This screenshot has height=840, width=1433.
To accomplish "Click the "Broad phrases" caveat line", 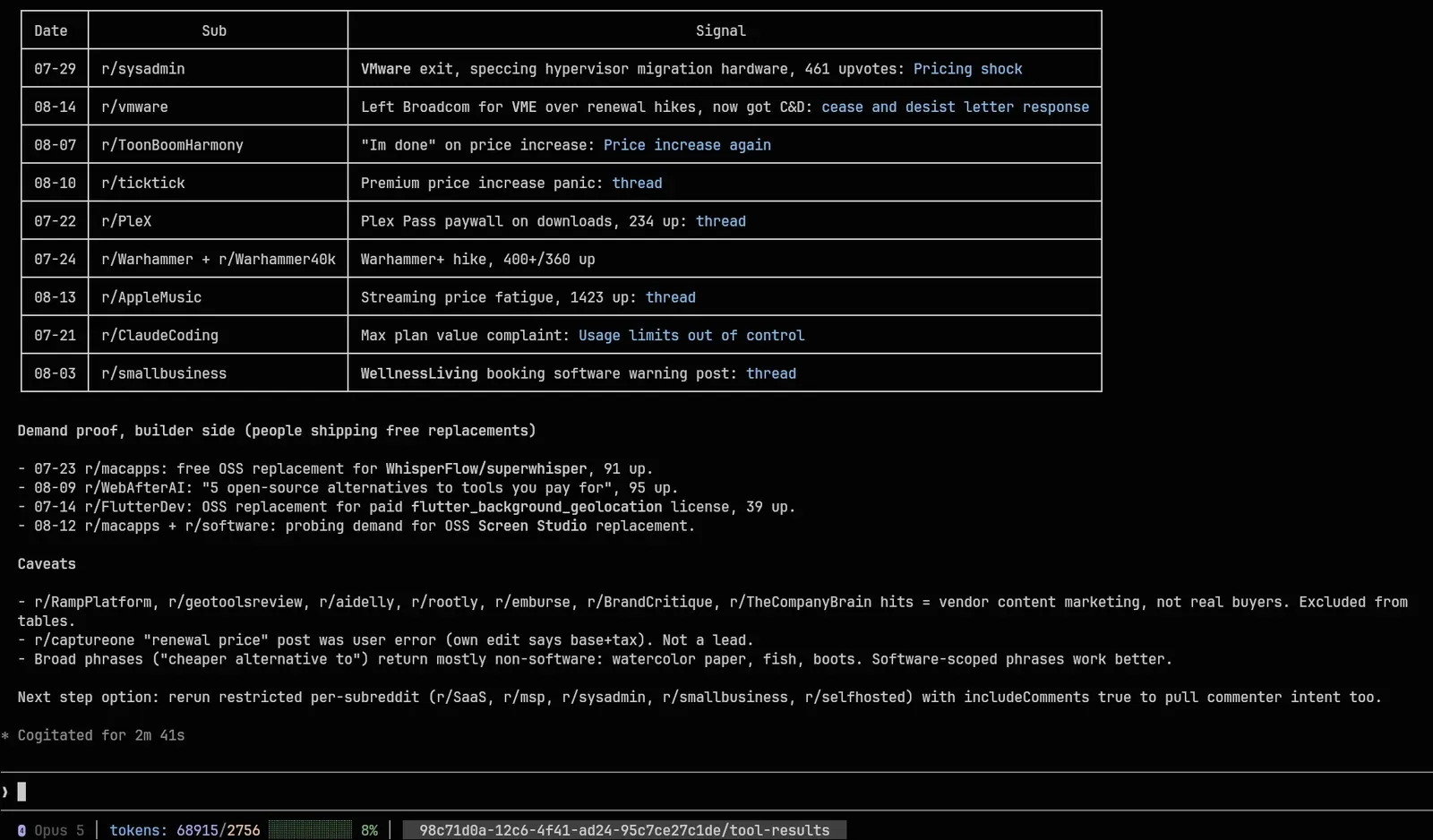I will [x=595, y=659].
